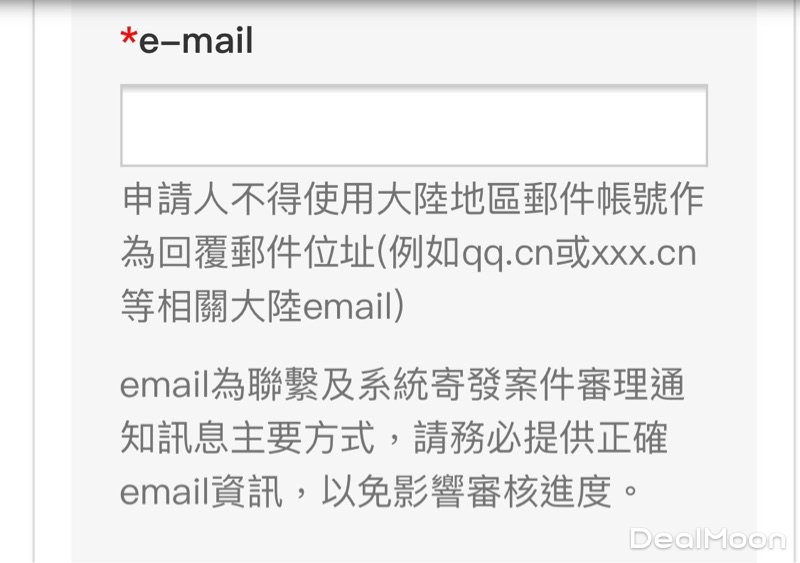This screenshot has width=800, height=563.
Task: Click the red required asterisk
Action: (129, 39)
